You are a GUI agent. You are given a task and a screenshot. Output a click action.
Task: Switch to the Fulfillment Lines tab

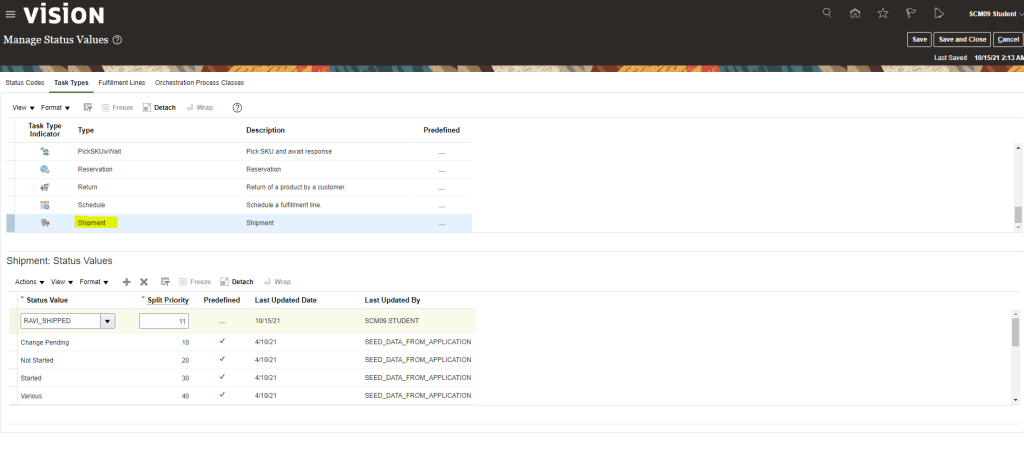pyautogui.click(x=122, y=82)
